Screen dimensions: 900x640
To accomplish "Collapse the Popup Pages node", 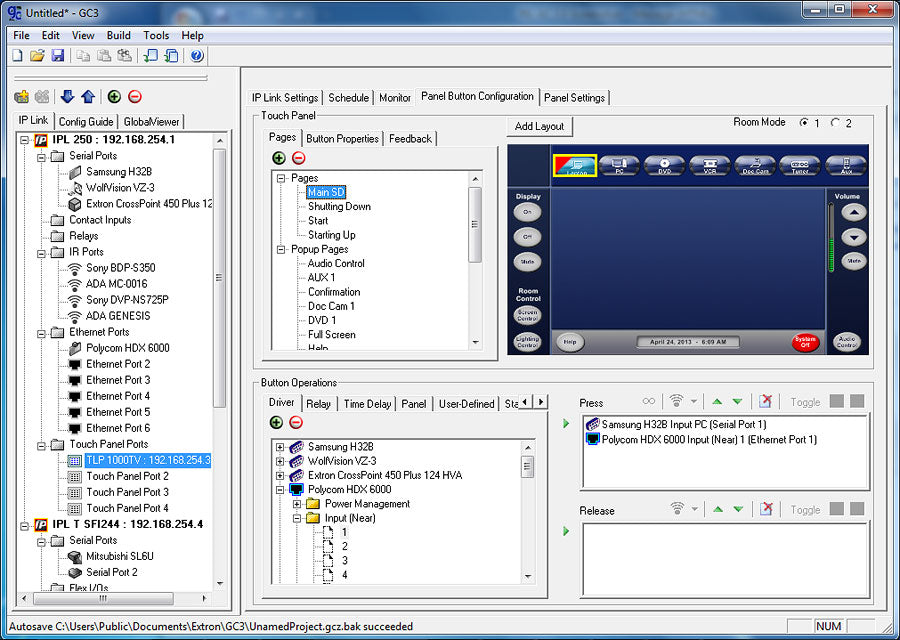I will click(281, 250).
